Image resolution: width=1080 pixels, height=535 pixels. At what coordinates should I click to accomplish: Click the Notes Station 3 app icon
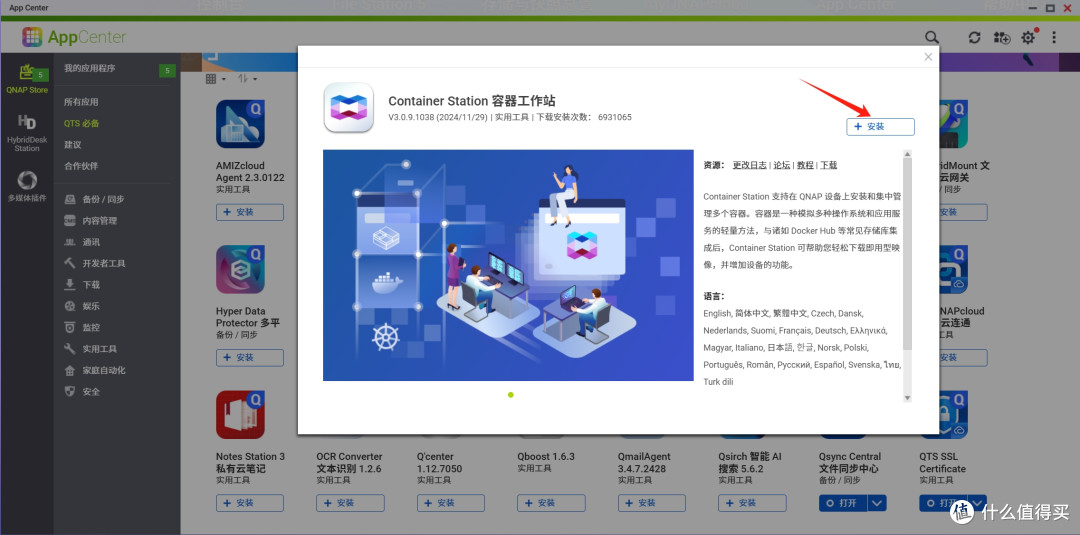(x=240, y=415)
